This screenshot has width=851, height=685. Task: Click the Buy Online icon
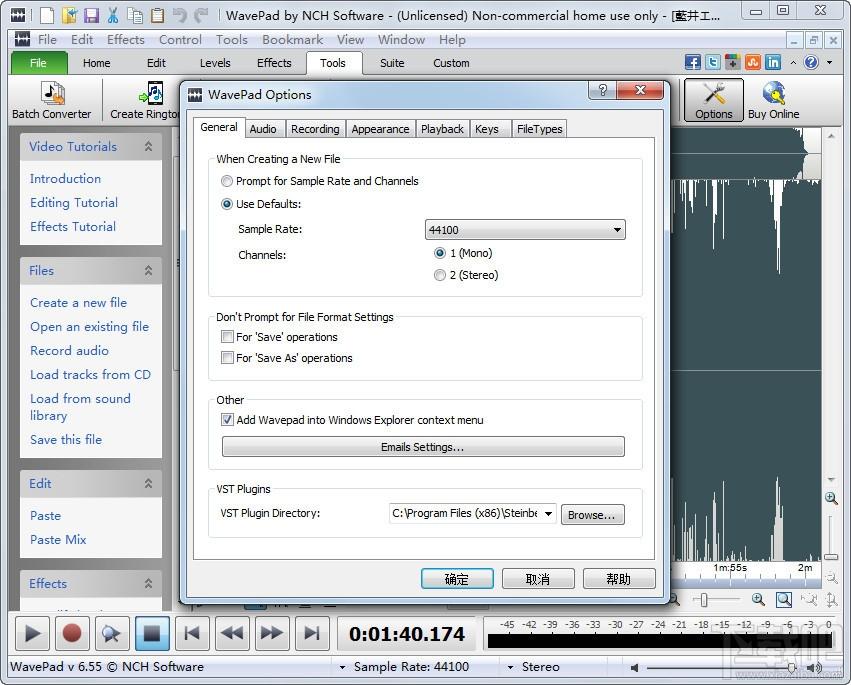pos(773,100)
